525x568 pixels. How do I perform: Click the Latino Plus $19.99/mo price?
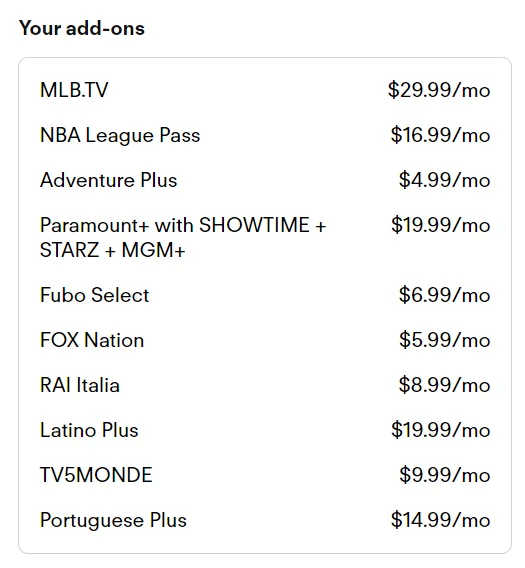pos(441,430)
